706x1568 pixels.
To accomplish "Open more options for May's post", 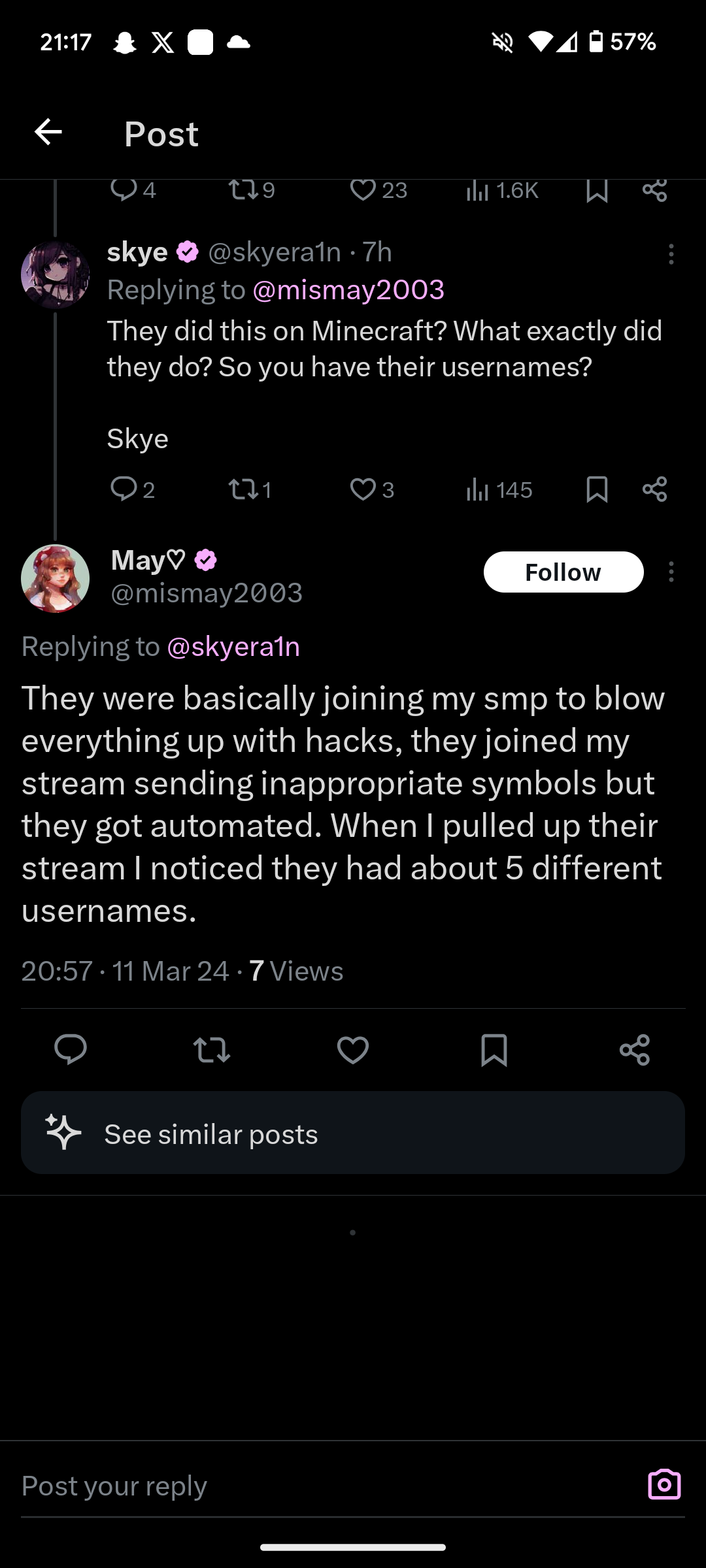I will click(671, 572).
